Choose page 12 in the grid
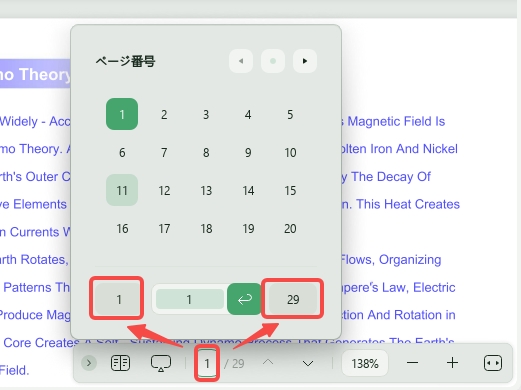Image resolution: width=521 pixels, height=390 pixels. pyautogui.click(x=164, y=191)
